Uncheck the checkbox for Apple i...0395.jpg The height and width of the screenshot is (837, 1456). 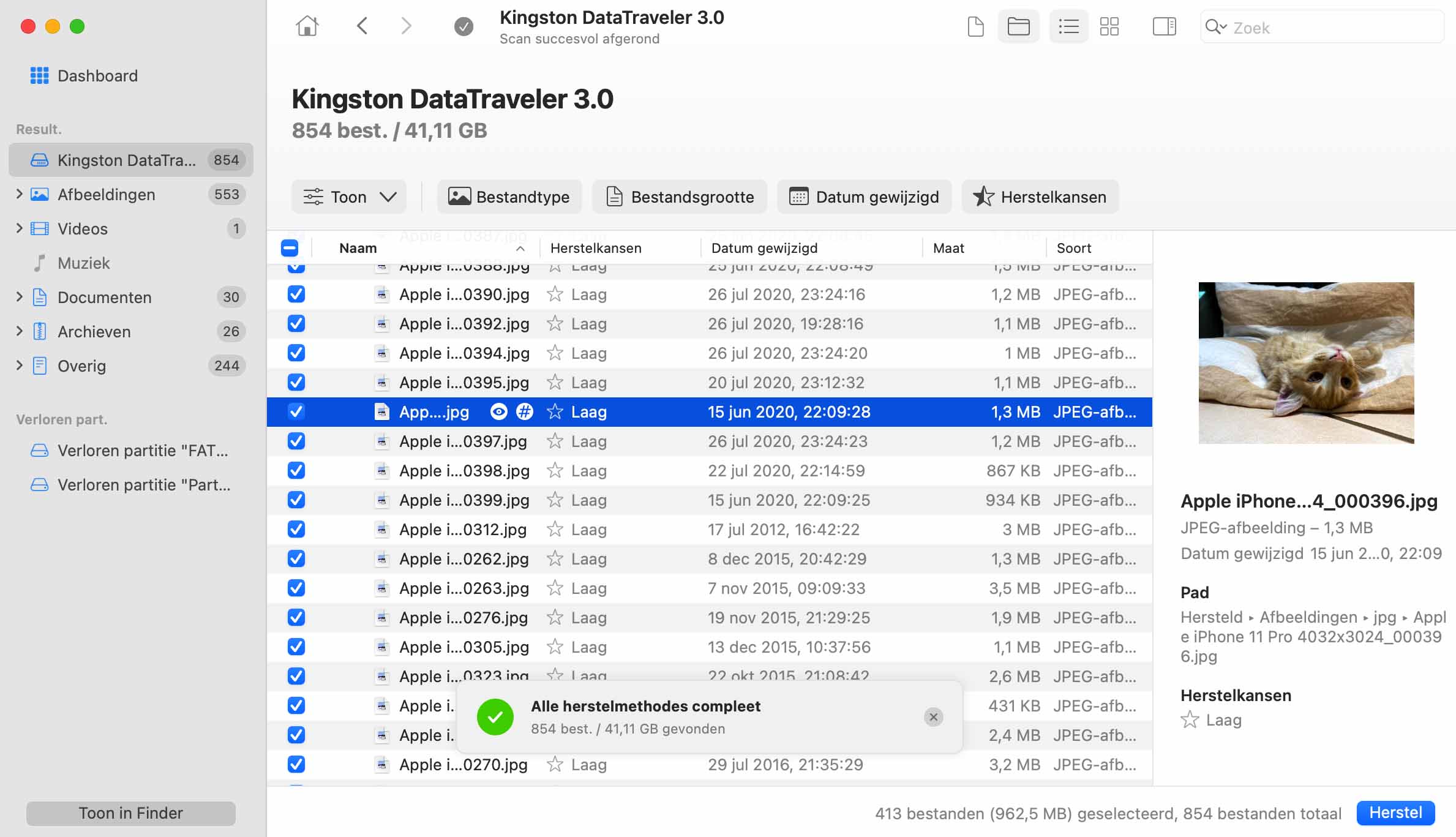(x=296, y=382)
